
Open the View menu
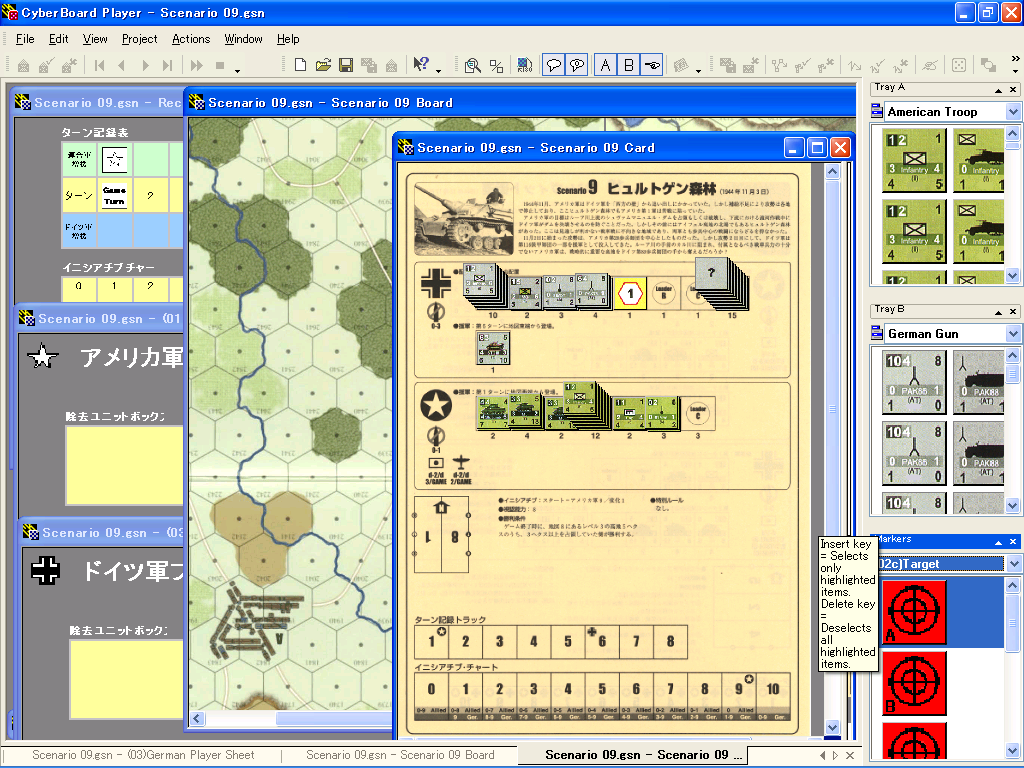tap(95, 39)
